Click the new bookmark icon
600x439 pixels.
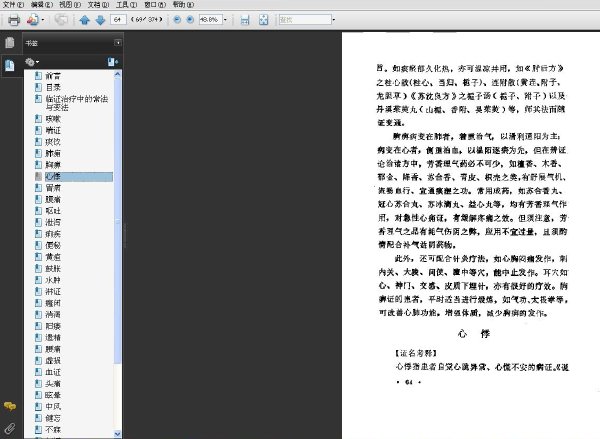click(112, 62)
